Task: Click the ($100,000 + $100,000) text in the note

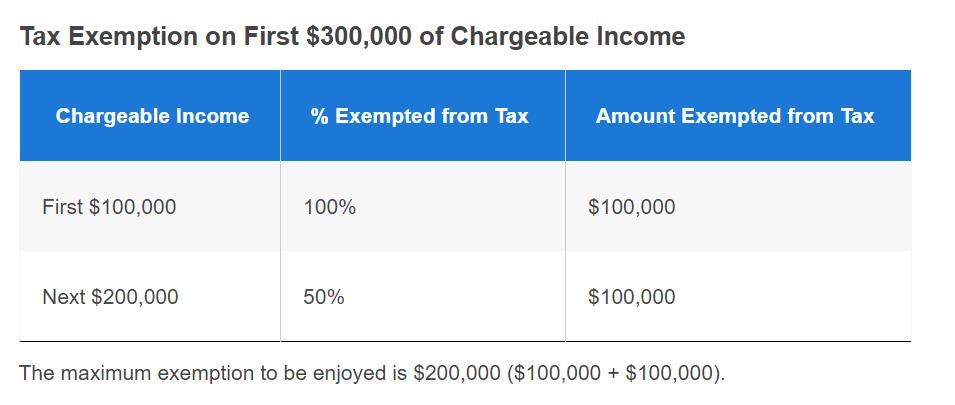Action: coord(616,373)
